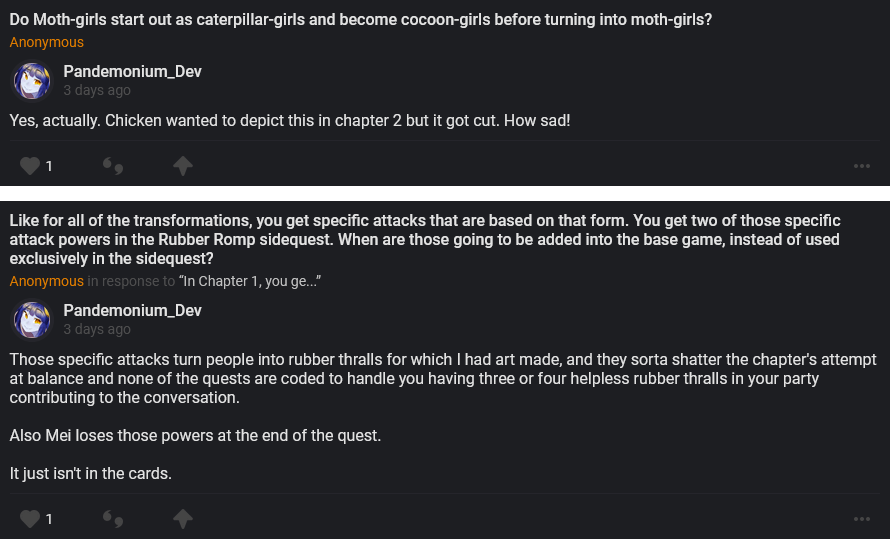
Task: Open the three-dot menu for the rubber thralls answer
Action: [862, 518]
